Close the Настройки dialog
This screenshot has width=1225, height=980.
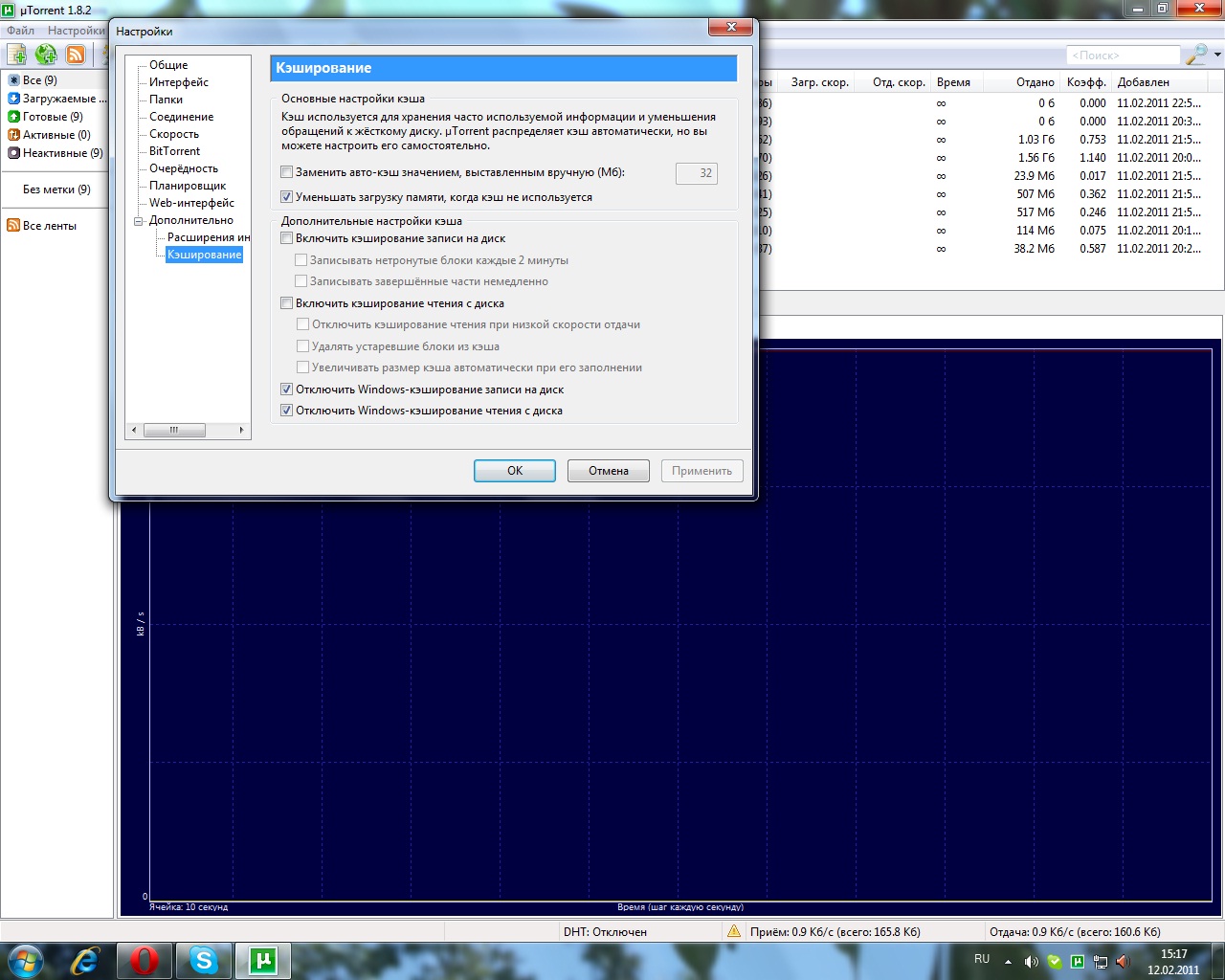tap(732, 27)
